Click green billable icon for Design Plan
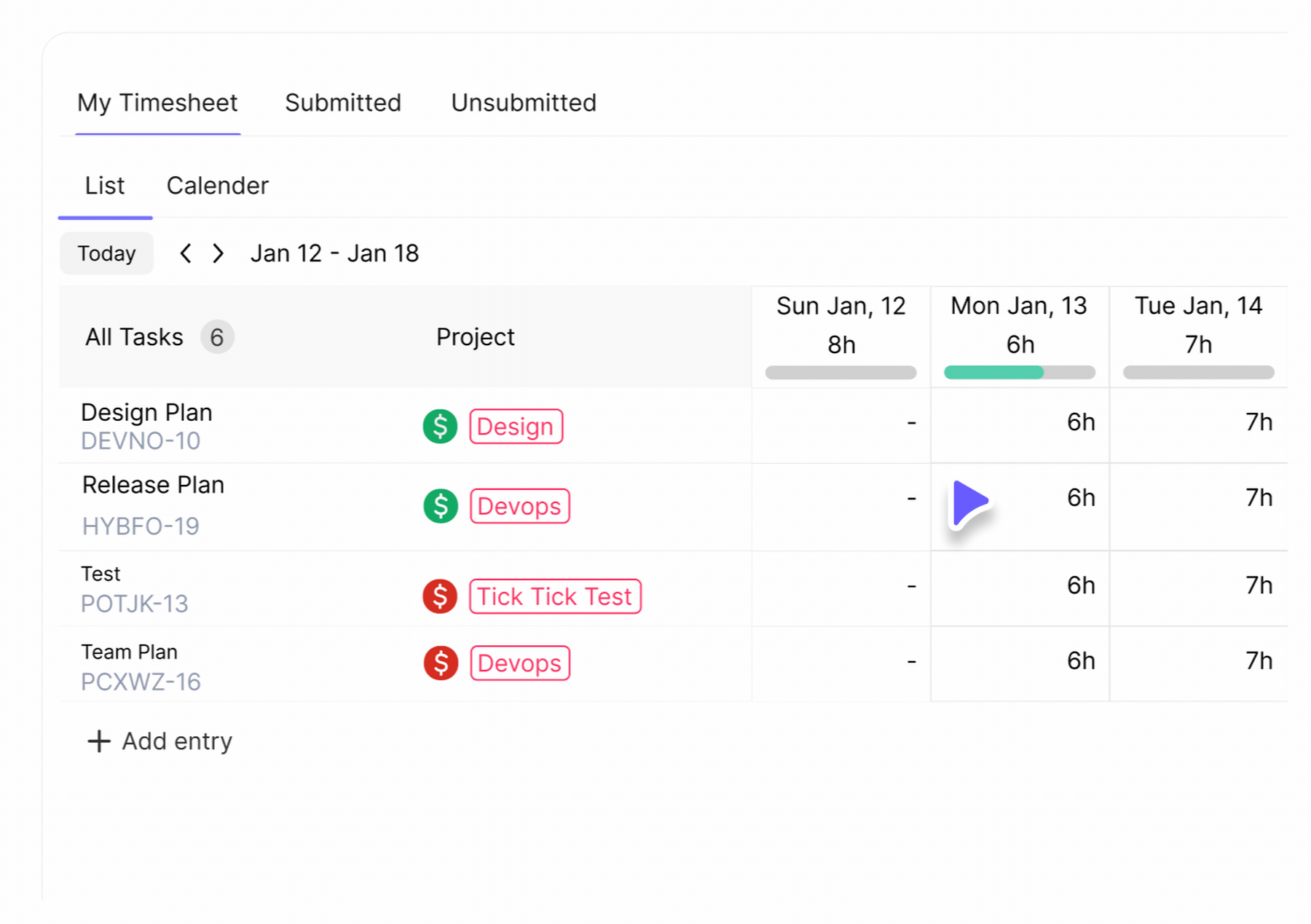This screenshot has width=1311, height=924. pos(440,426)
